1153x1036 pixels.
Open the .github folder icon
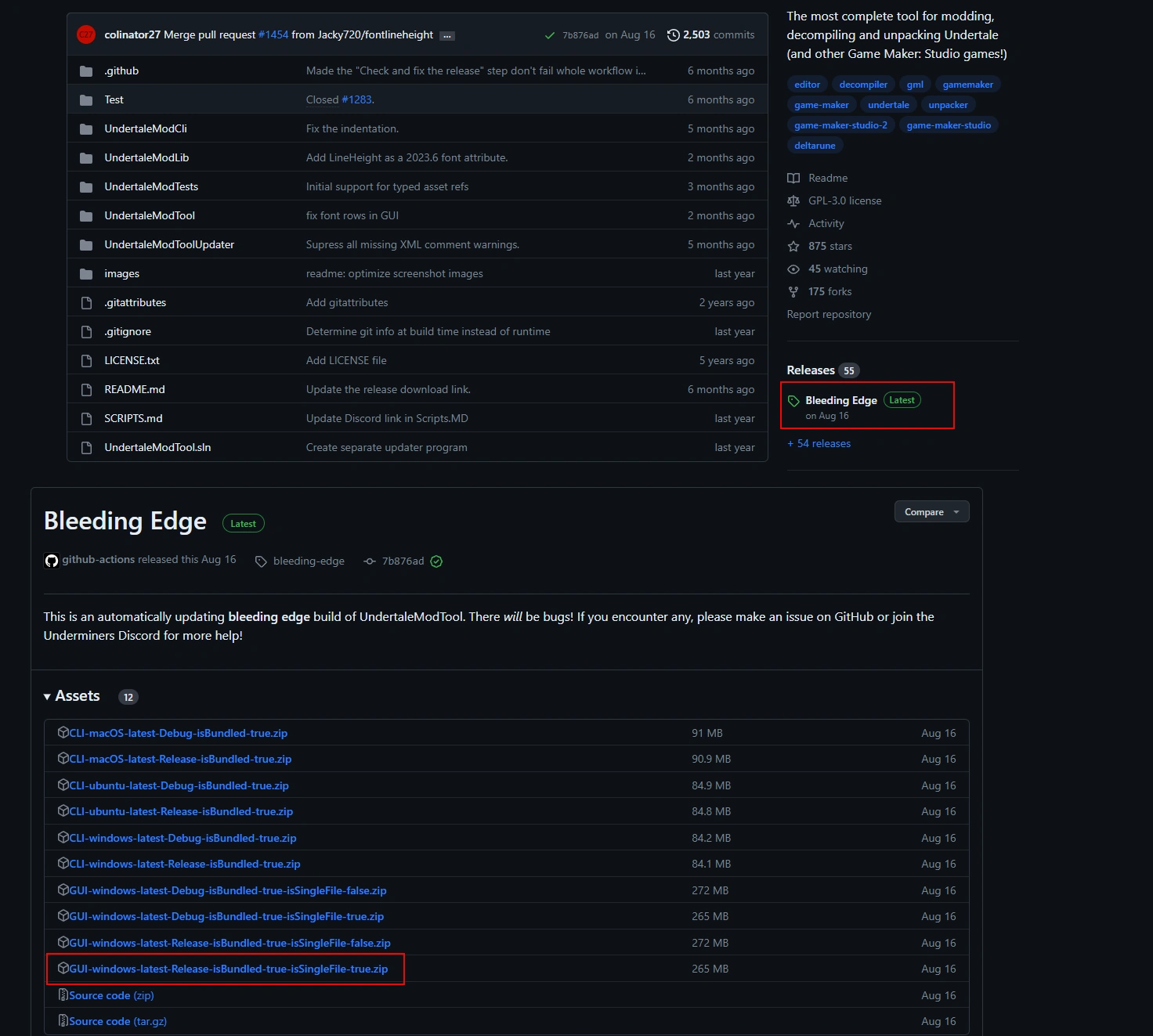point(86,71)
